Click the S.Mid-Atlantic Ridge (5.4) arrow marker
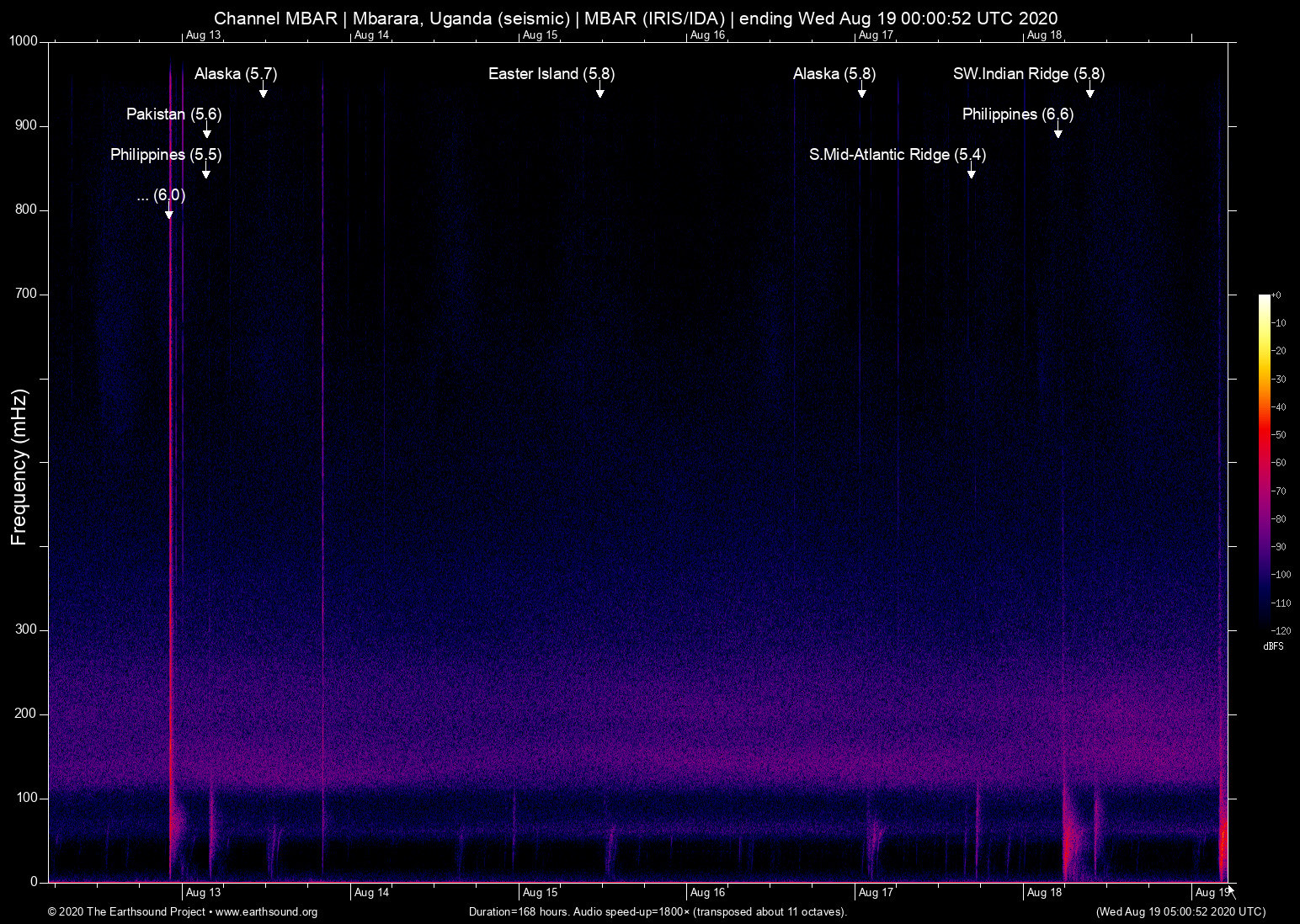The height and width of the screenshot is (924, 1300). (971, 173)
